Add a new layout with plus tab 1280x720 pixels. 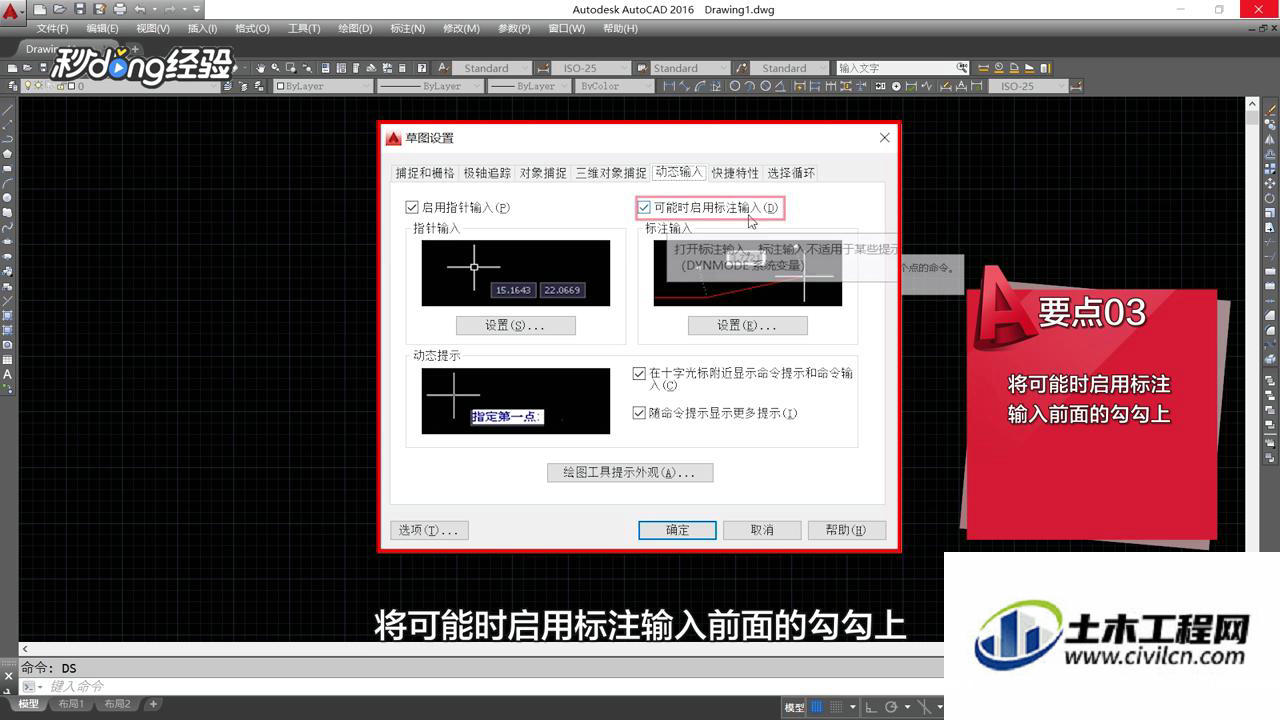pos(153,704)
